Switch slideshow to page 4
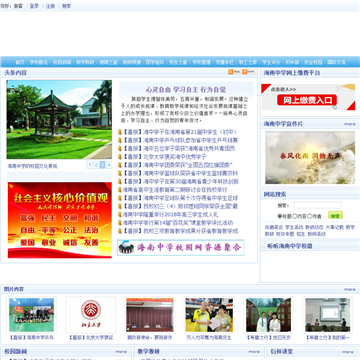This screenshot has width=360, height=360. [x=109, y=165]
